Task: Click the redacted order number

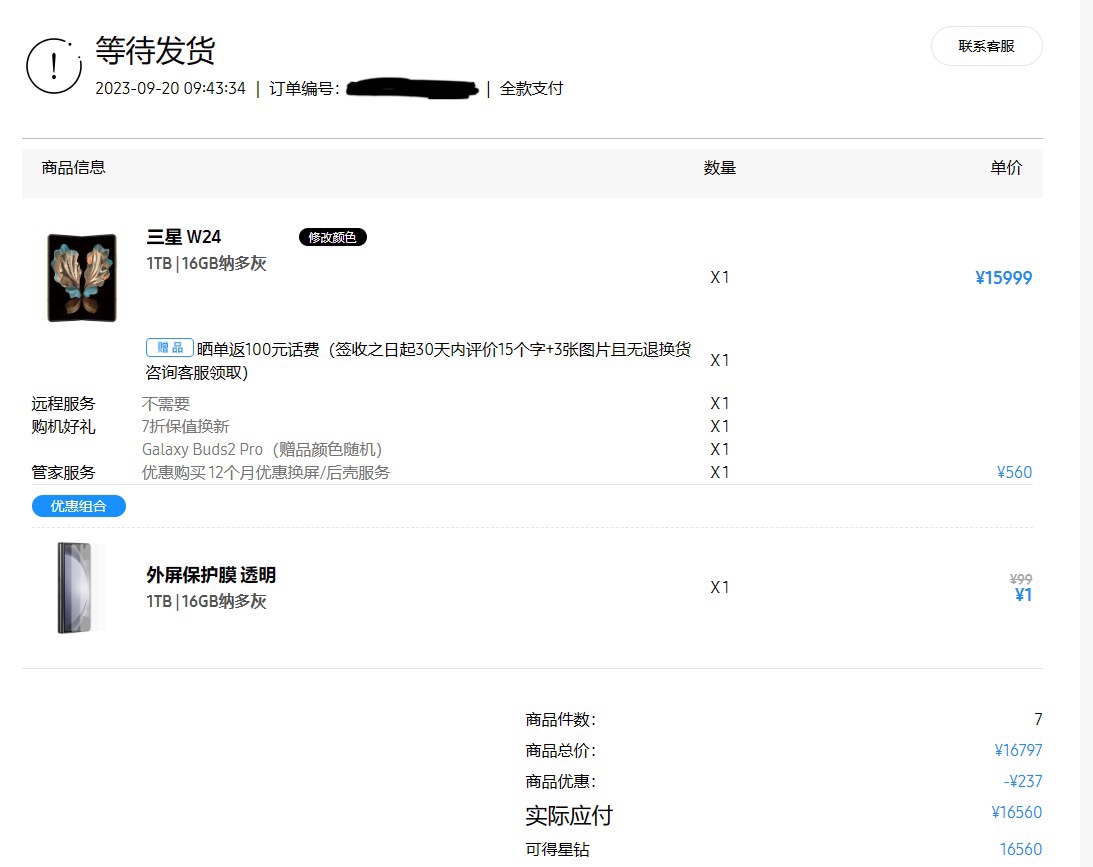Action: 412,89
